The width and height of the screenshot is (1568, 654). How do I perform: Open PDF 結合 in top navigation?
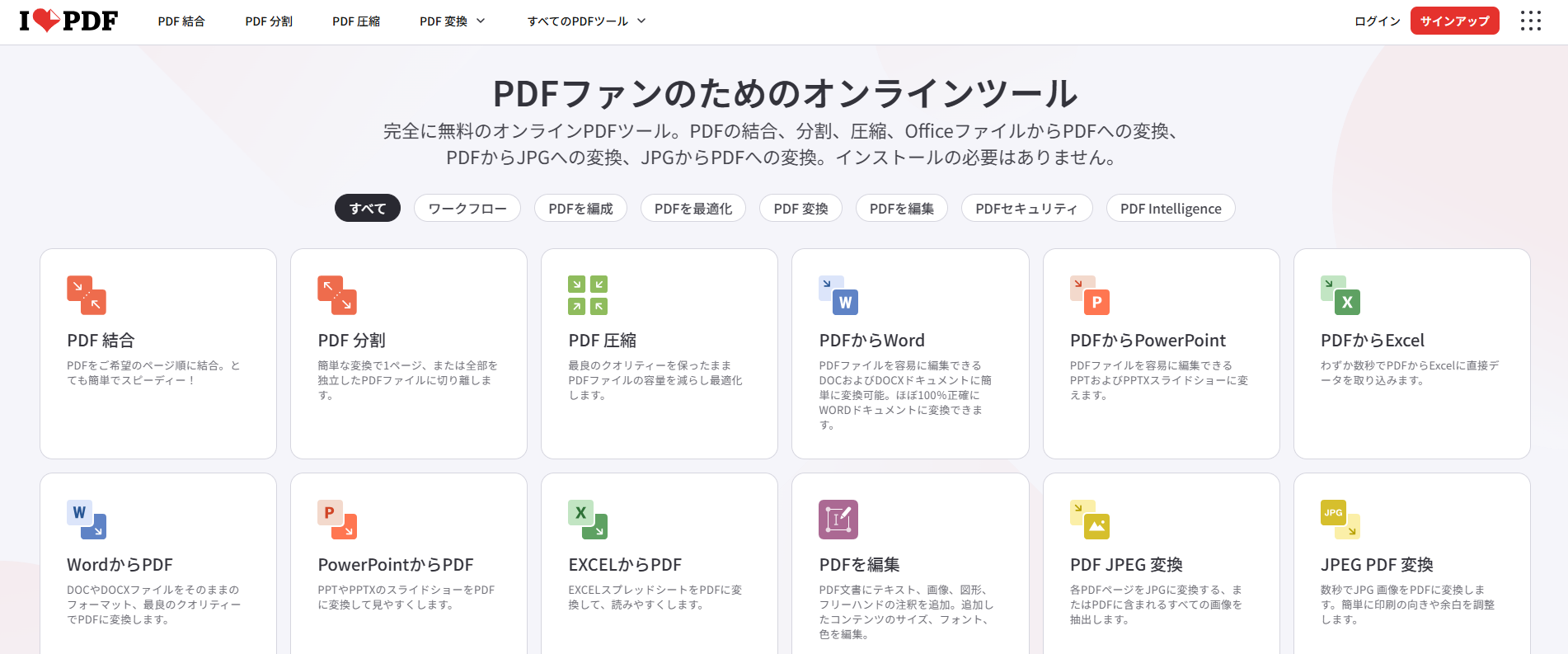[181, 21]
